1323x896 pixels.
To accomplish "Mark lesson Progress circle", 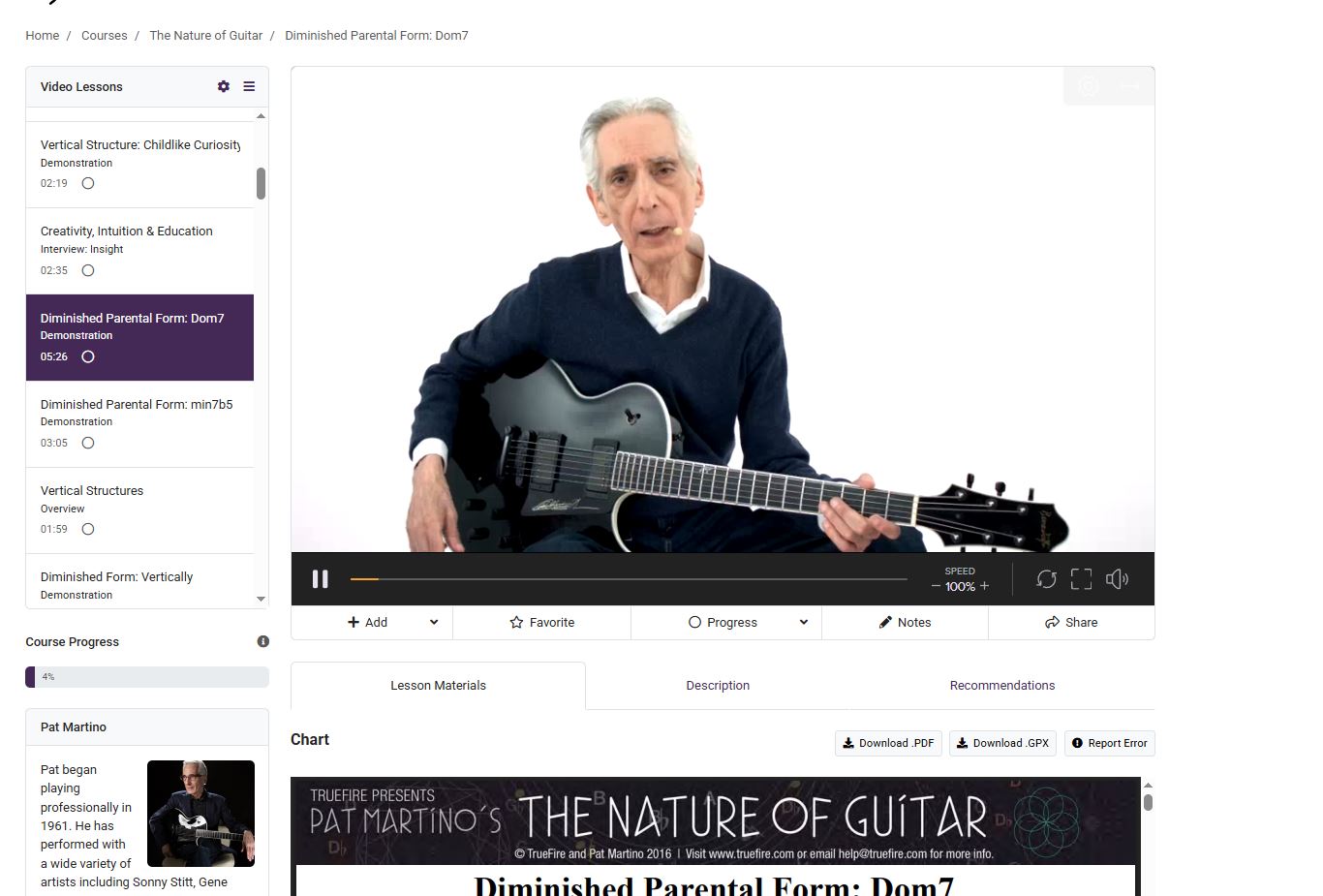I will pos(694,623).
